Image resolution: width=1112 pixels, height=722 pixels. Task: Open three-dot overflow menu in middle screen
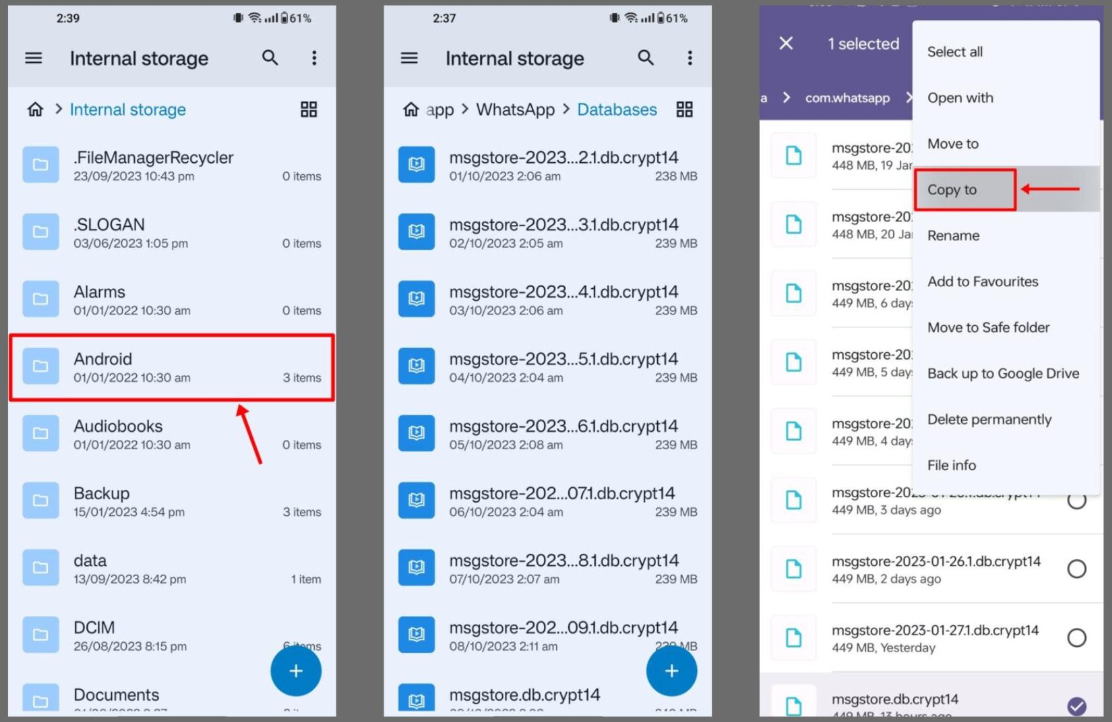click(x=690, y=57)
